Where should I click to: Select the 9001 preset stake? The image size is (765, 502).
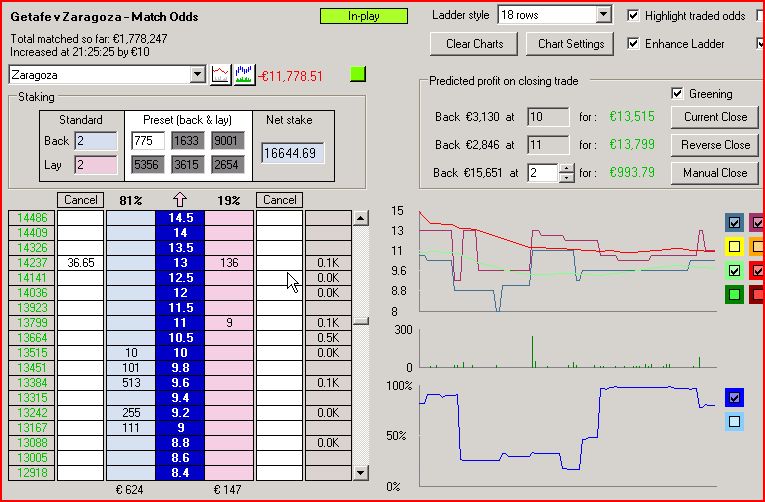[x=226, y=141]
